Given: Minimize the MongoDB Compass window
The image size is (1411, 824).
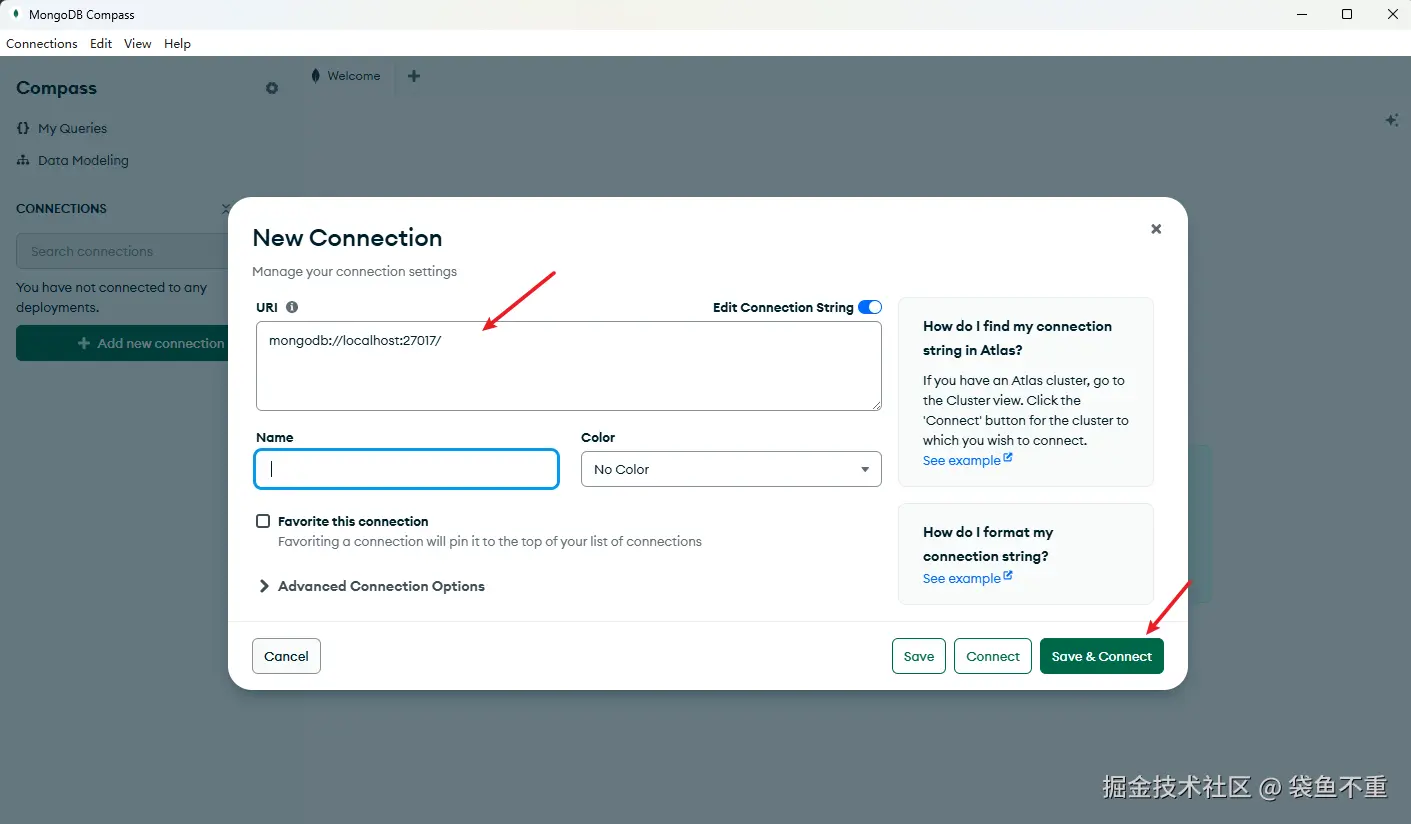Looking at the screenshot, I should [x=1302, y=14].
